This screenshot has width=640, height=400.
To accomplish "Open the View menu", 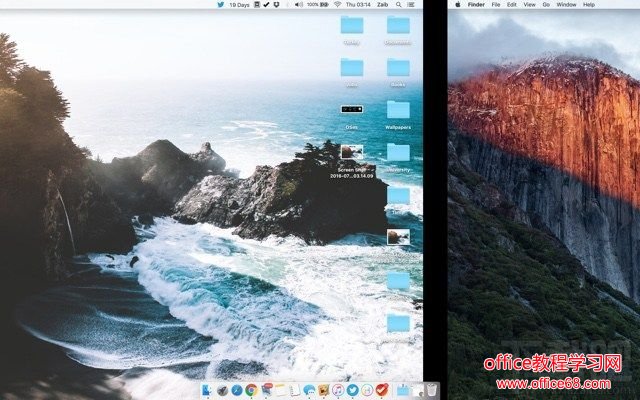I will [x=529, y=4].
